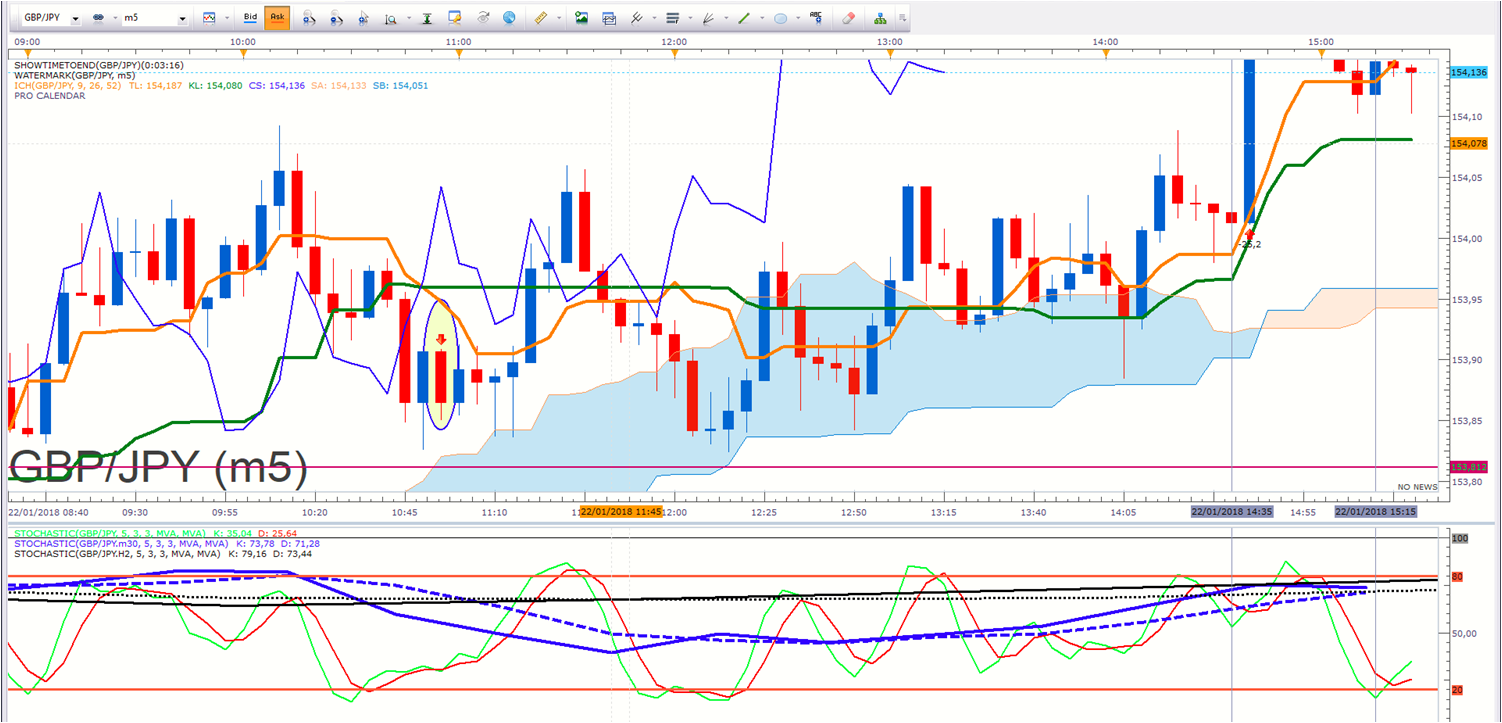1502x723 pixels.
Task: Click the WATERMARK(GBP/JPY, m5) indicator label
Action: tap(74, 75)
